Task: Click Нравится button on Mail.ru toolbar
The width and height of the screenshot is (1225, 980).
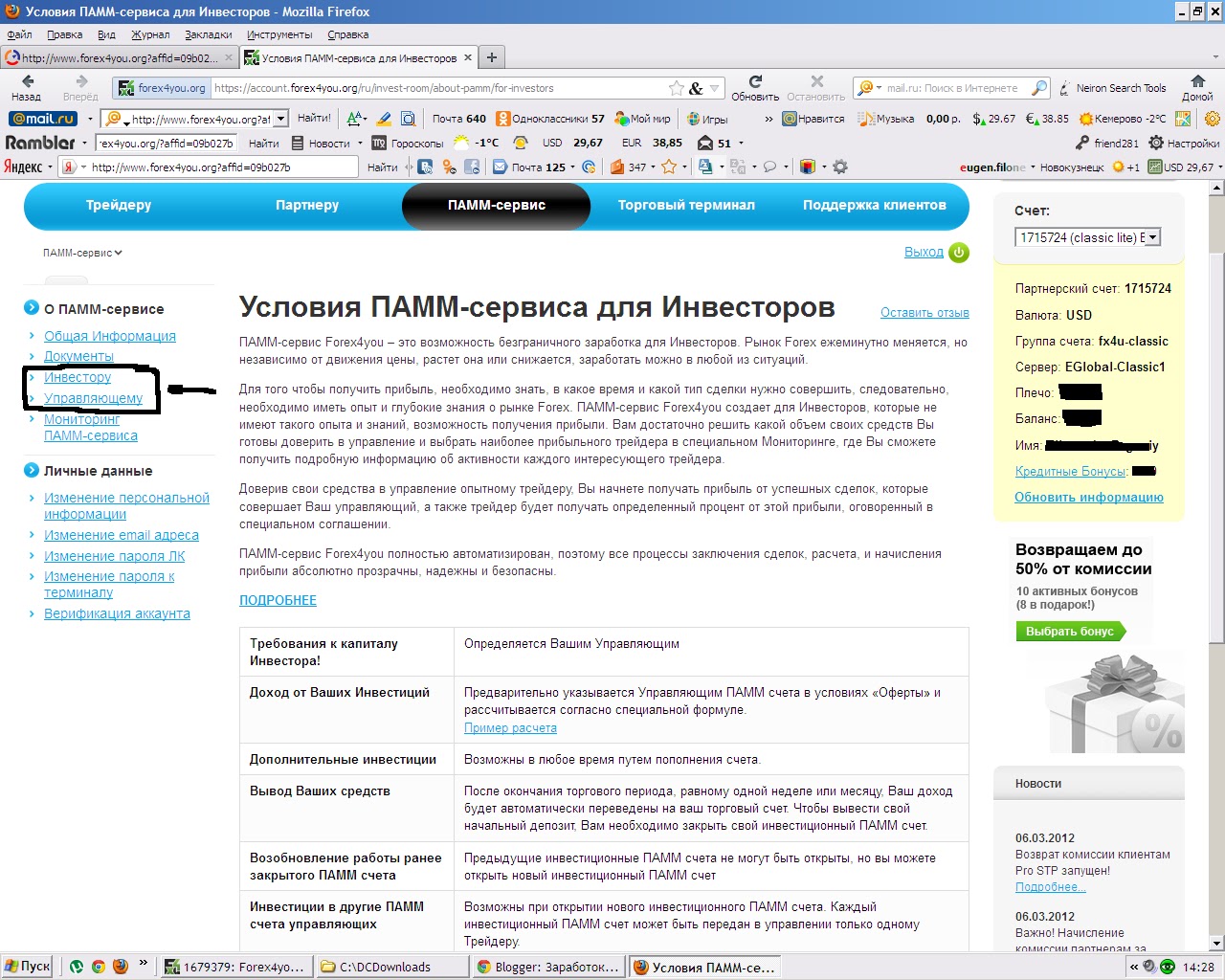Action: click(x=813, y=119)
